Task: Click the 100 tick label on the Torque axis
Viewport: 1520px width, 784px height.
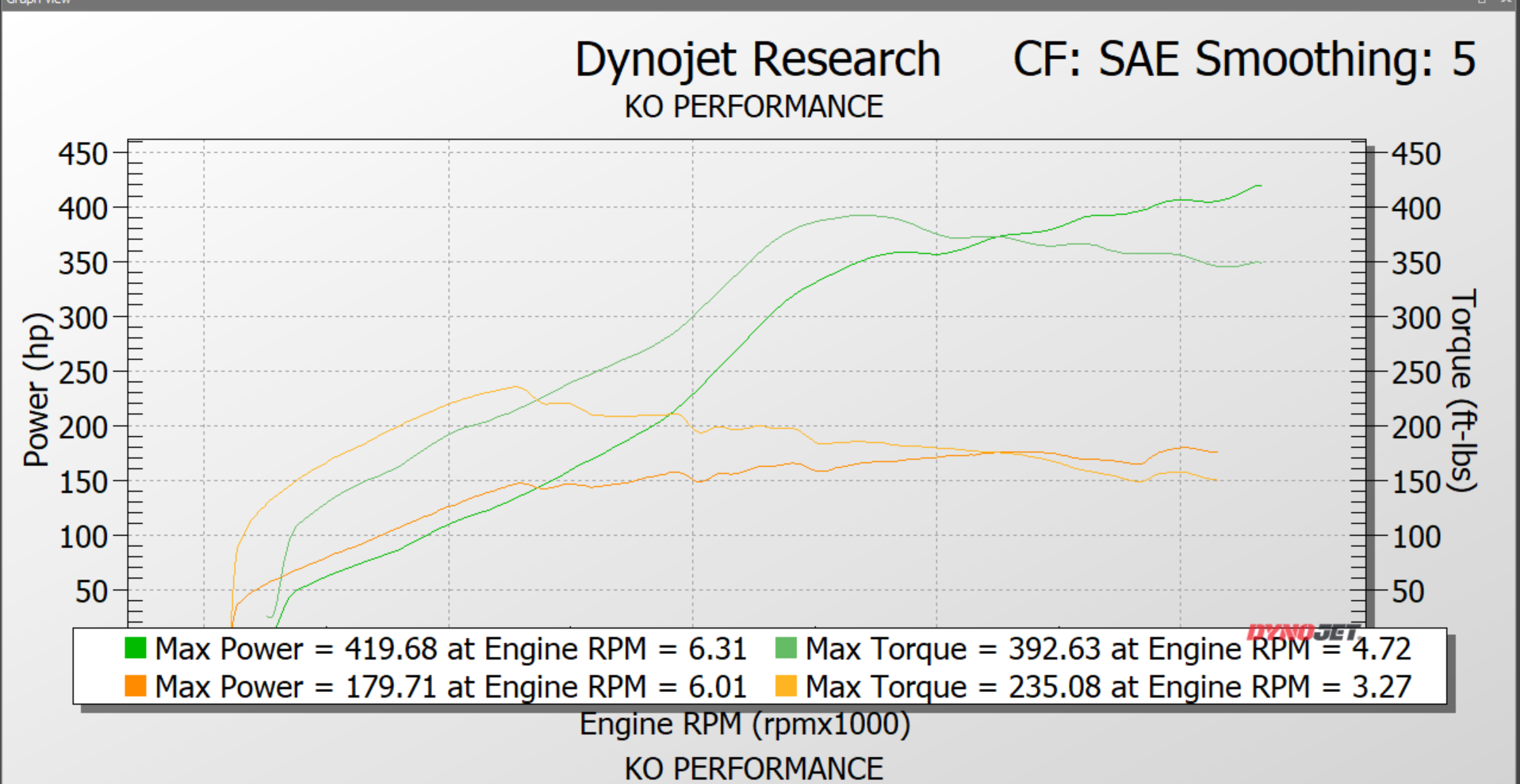Action: click(x=1417, y=537)
